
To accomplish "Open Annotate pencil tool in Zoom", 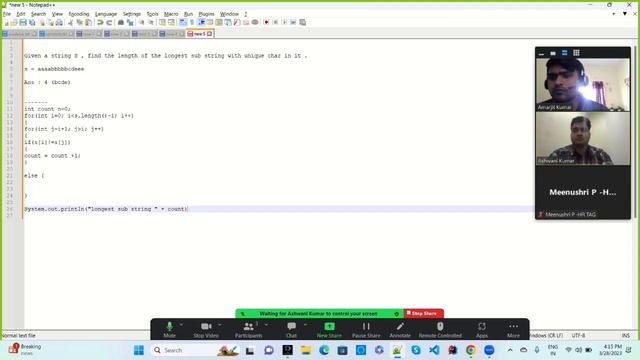I will pos(400,329).
